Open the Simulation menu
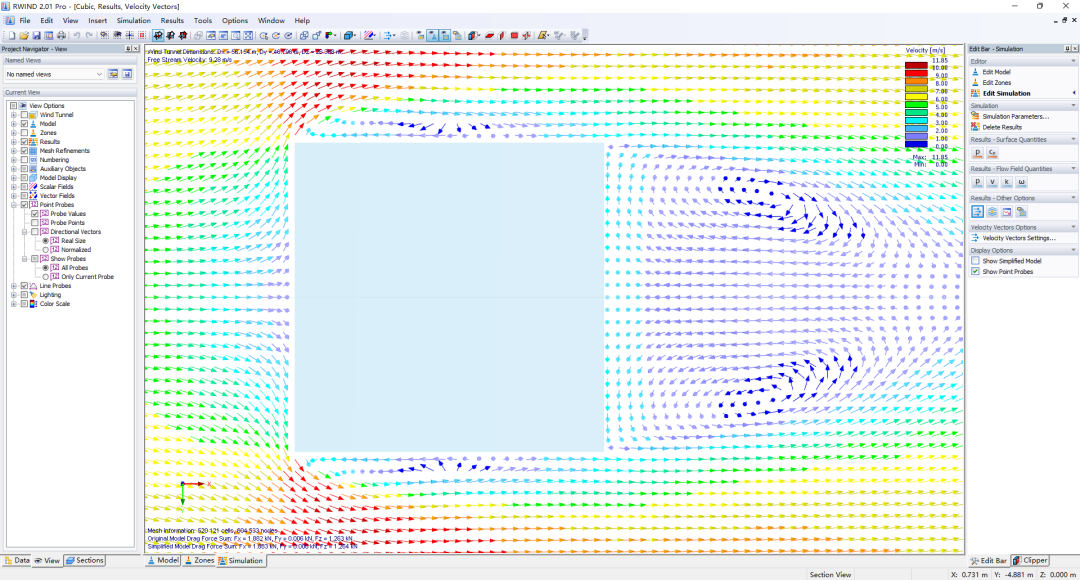Screen dimensions: 1080x580 coord(134,21)
